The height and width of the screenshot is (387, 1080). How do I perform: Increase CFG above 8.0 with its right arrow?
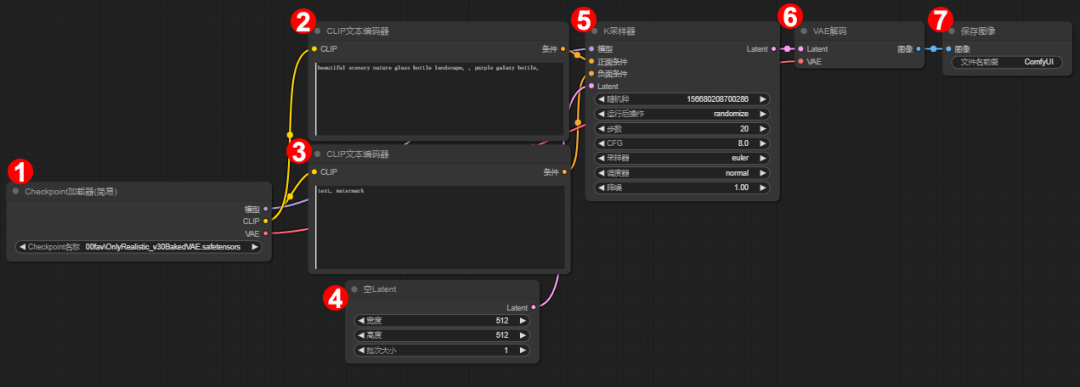(762, 143)
